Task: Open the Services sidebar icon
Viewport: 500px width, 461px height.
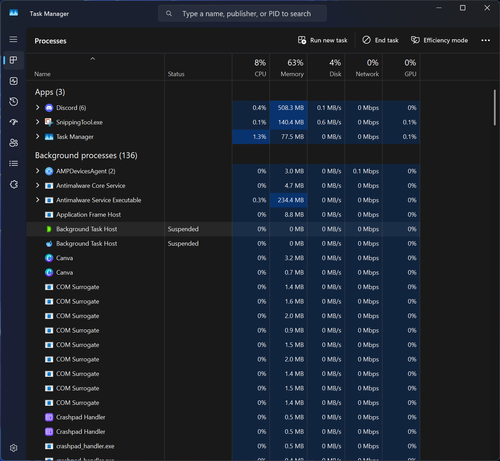Action: [13, 184]
